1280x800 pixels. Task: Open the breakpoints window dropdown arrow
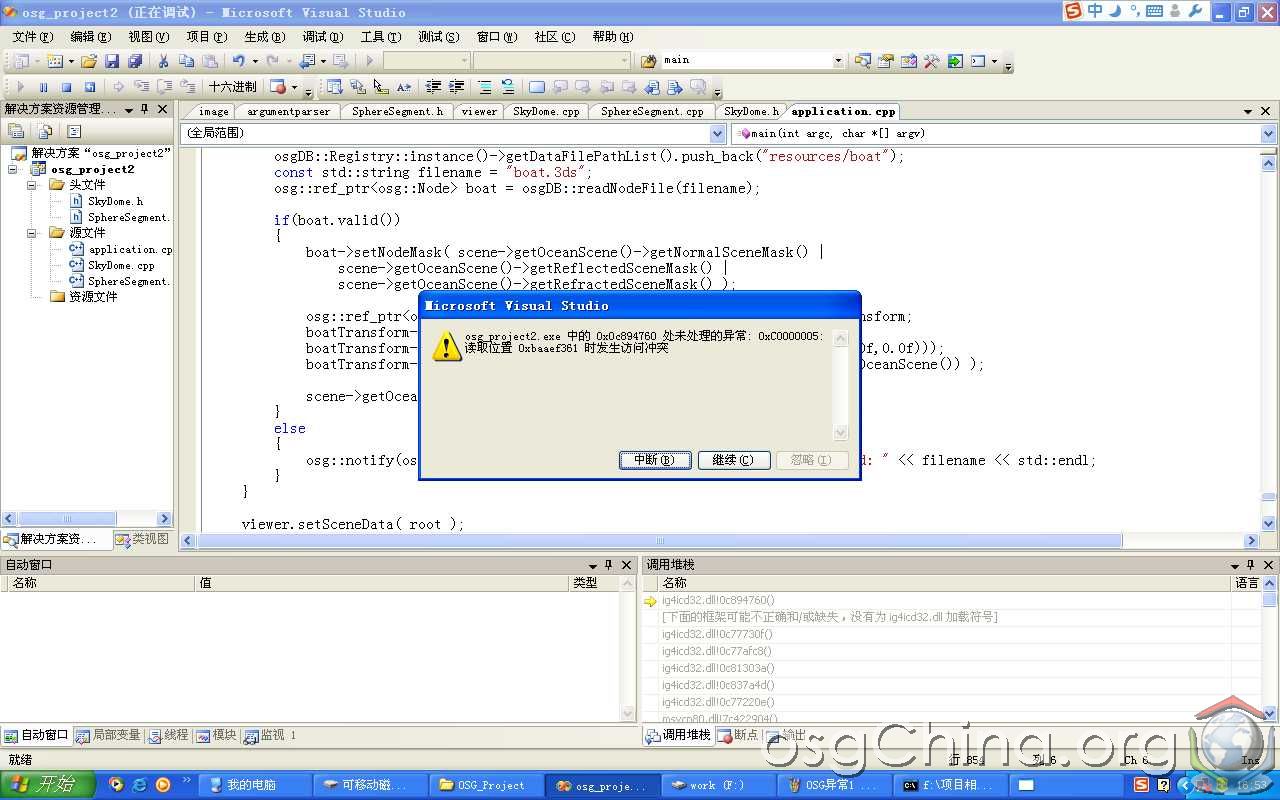point(294,87)
